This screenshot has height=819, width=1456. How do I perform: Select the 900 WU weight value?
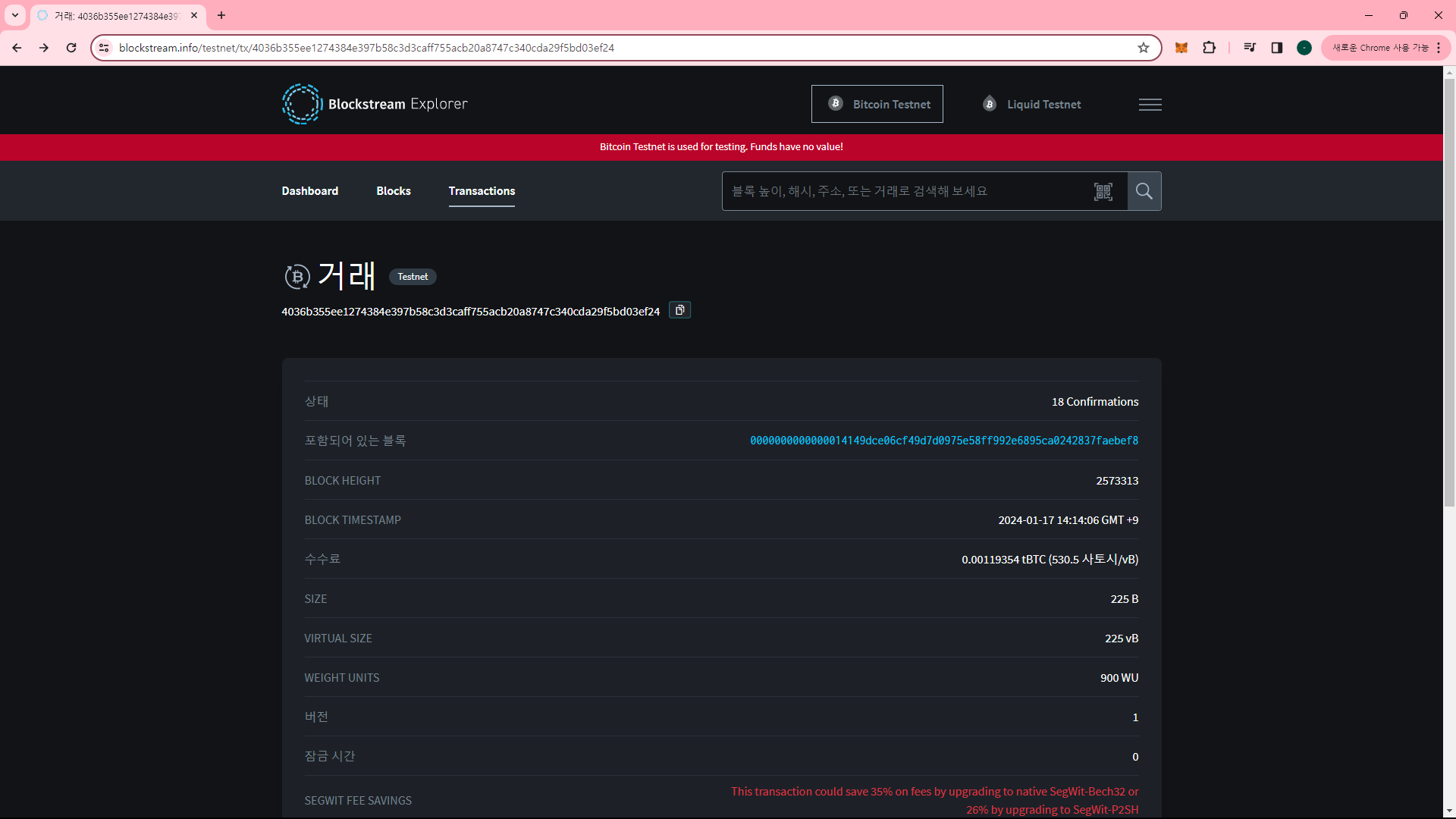coord(1119,678)
